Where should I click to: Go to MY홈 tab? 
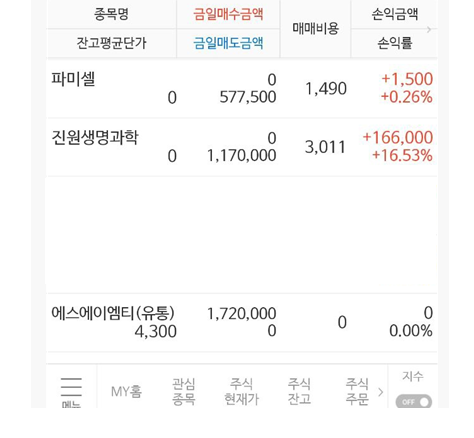pyautogui.click(x=126, y=391)
